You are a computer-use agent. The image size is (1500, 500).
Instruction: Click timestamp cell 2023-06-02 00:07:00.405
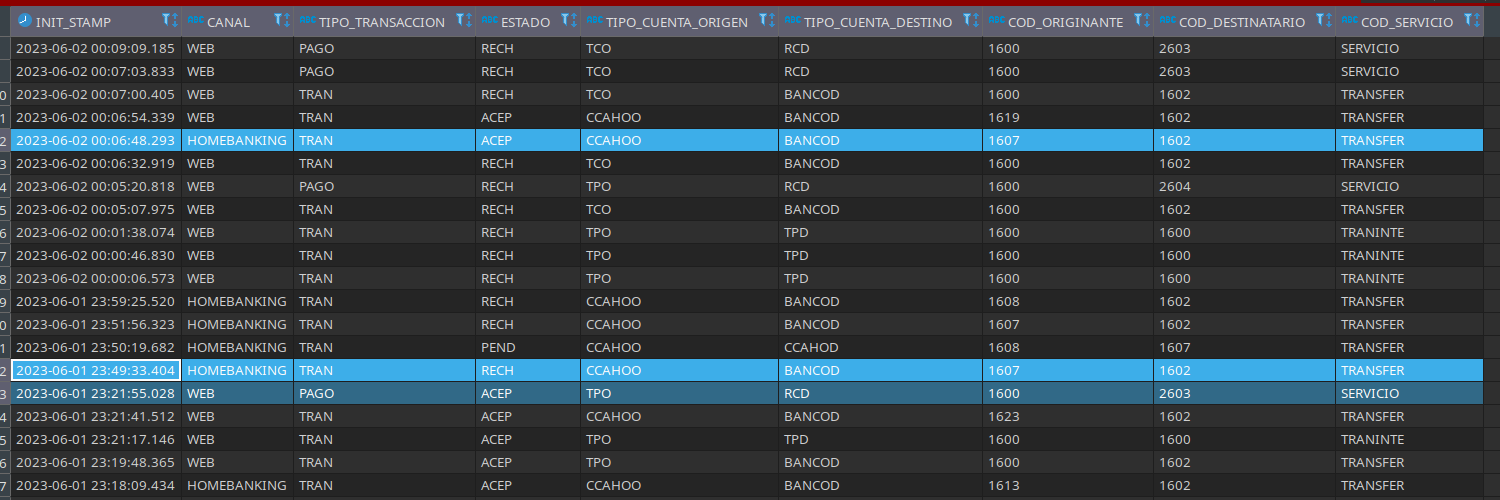[97, 94]
